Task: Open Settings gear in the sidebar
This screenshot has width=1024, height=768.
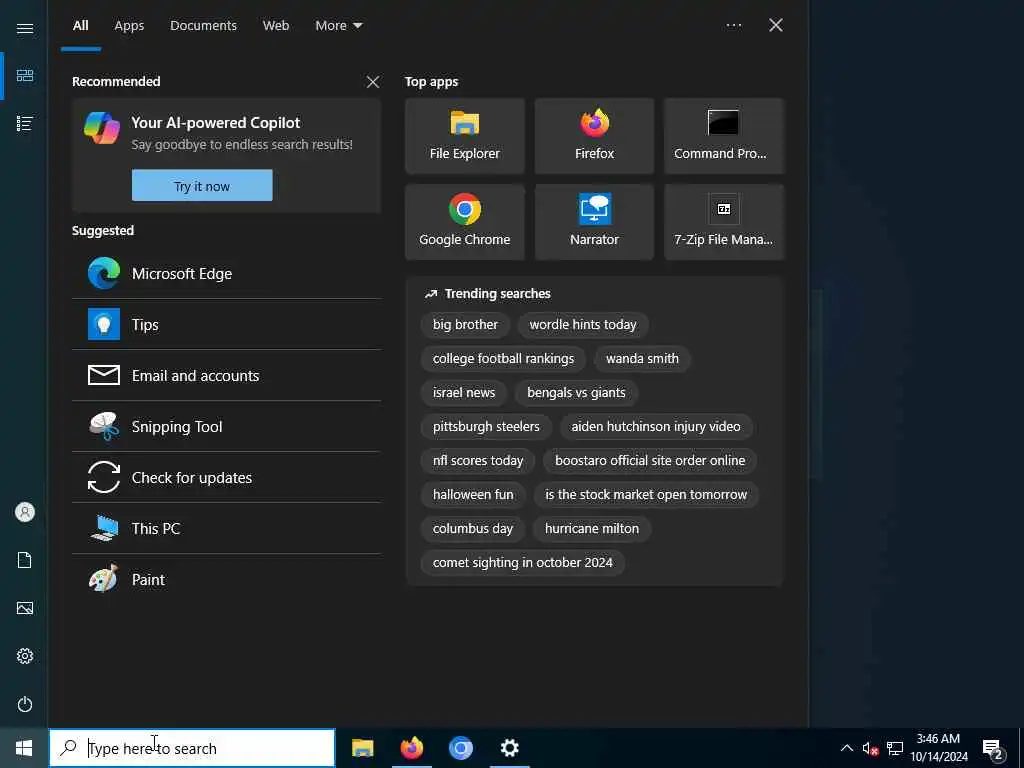Action: (x=25, y=656)
